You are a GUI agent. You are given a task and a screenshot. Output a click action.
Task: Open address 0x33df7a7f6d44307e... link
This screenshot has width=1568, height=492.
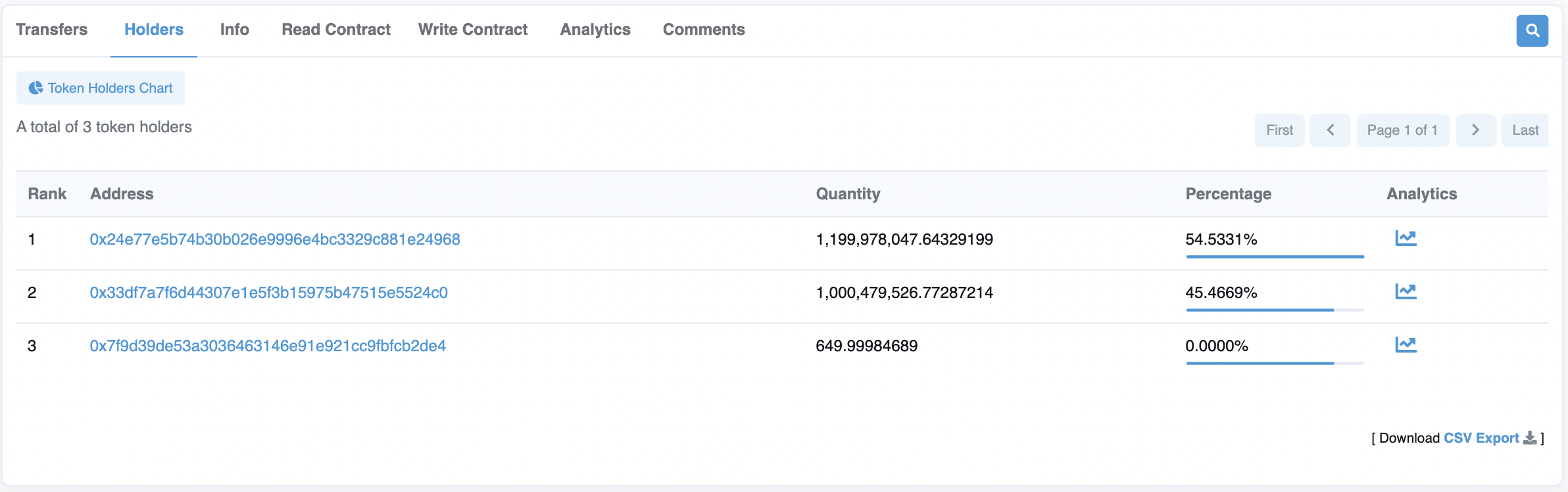pyautogui.click(x=268, y=293)
